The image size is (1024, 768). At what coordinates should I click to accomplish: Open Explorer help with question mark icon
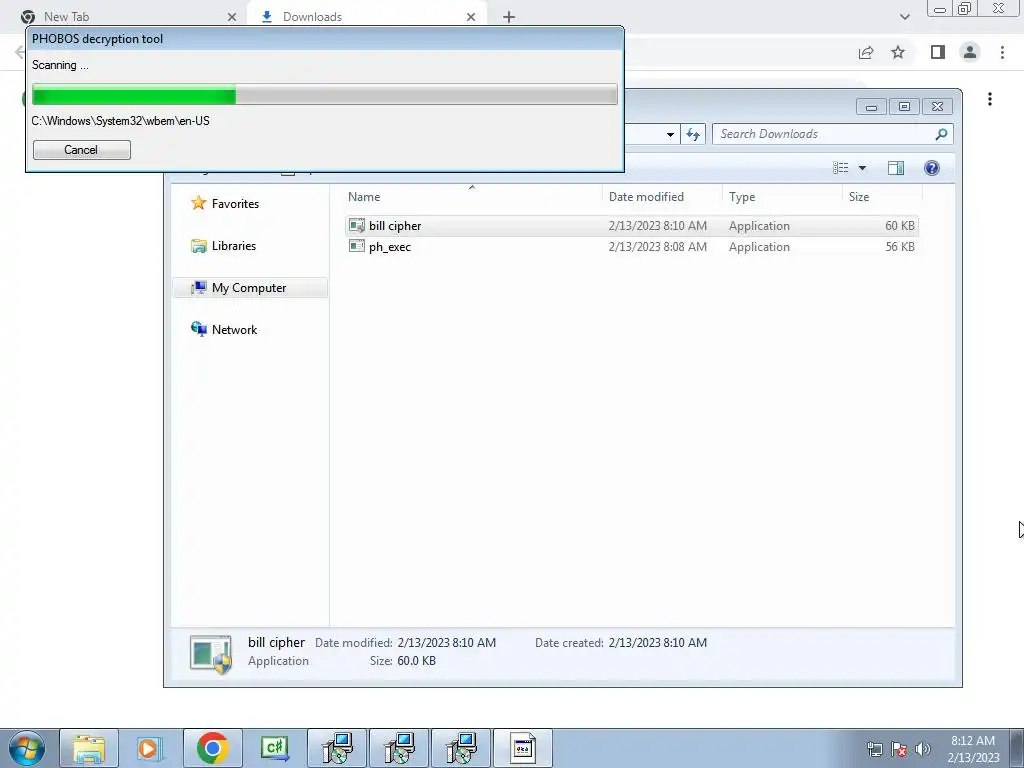pyautogui.click(x=932, y=168)
